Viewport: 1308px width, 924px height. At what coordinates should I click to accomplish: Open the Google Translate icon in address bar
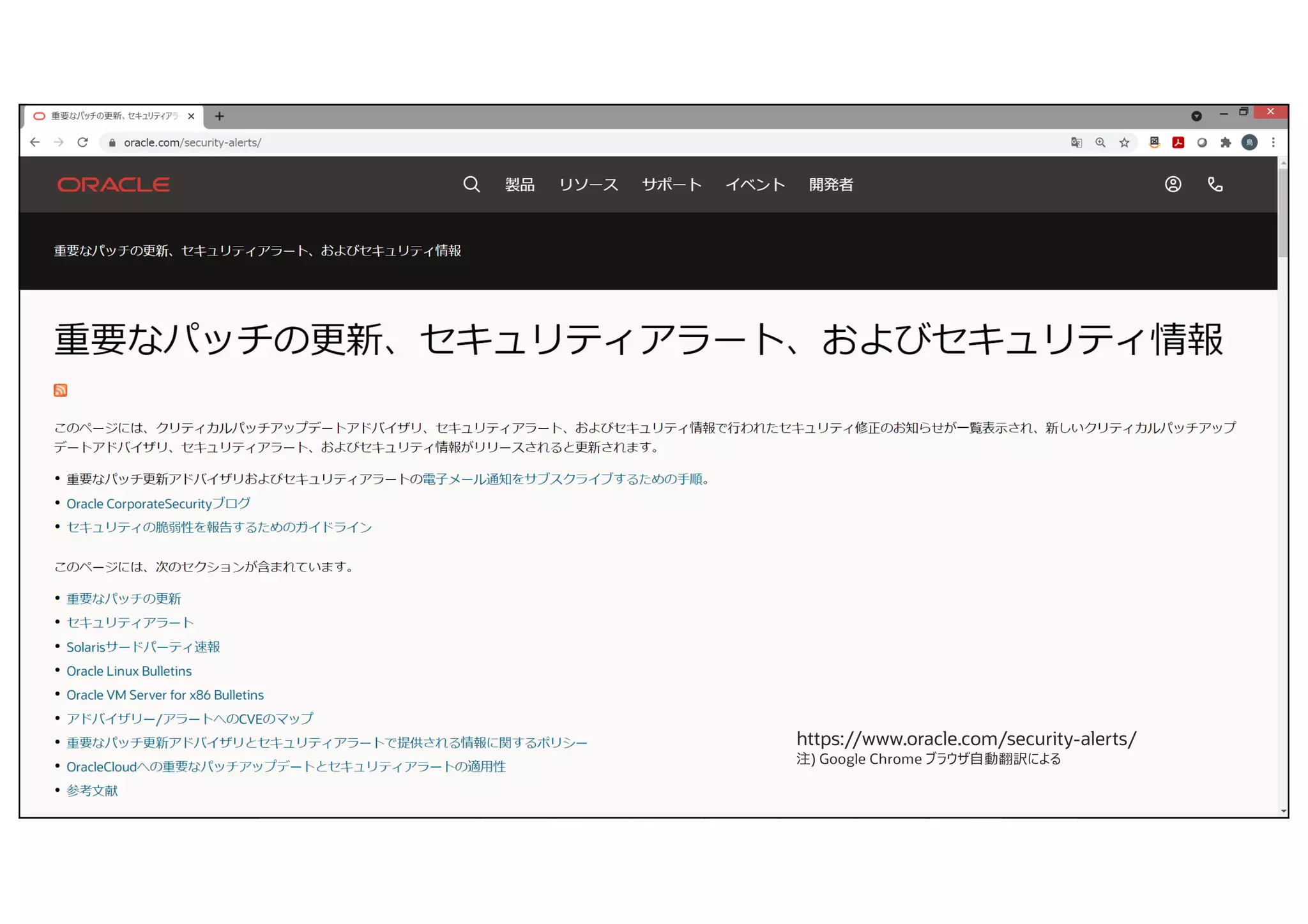tap(1076, 142)
